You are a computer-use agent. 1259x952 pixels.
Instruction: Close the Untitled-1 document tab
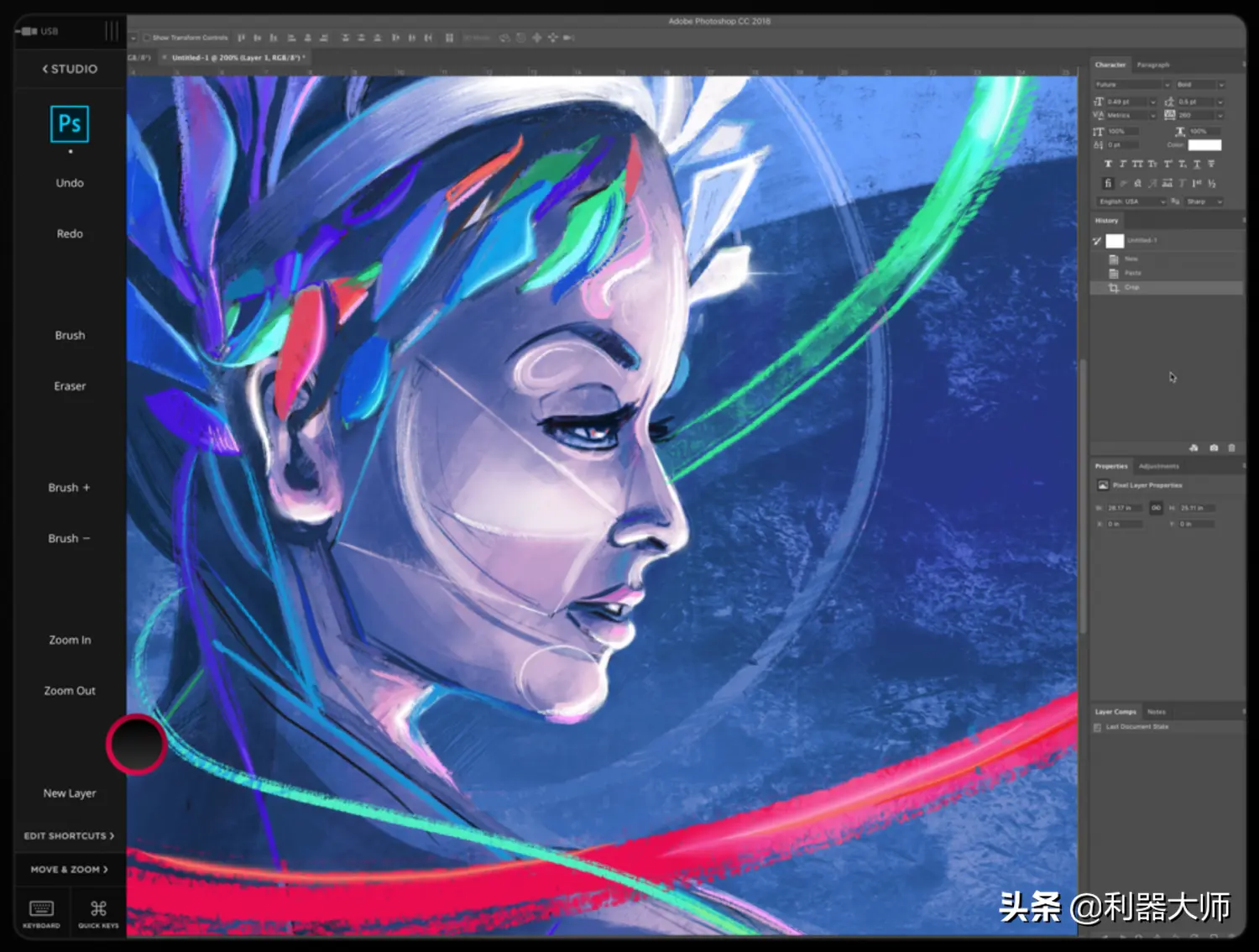(165, 57)
